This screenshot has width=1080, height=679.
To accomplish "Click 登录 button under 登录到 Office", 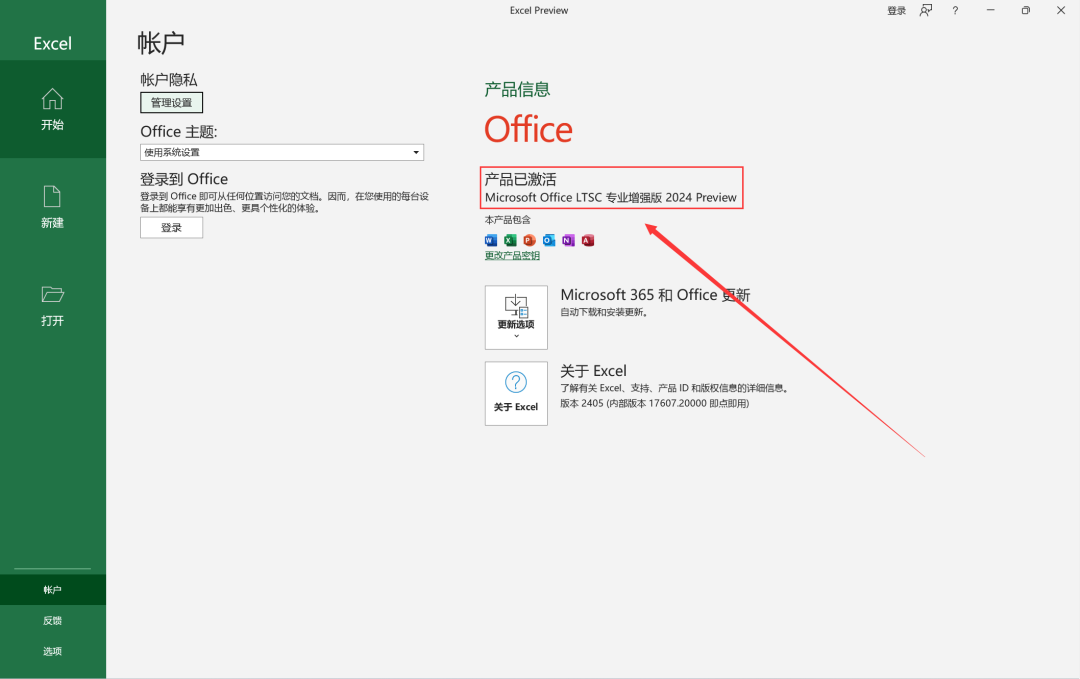I will click(x=171, y=228).
